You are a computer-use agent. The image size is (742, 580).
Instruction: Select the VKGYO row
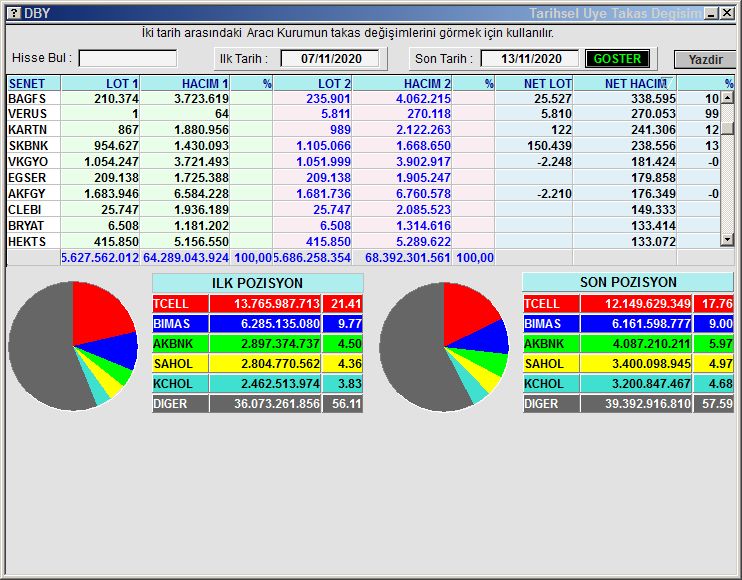363,162
